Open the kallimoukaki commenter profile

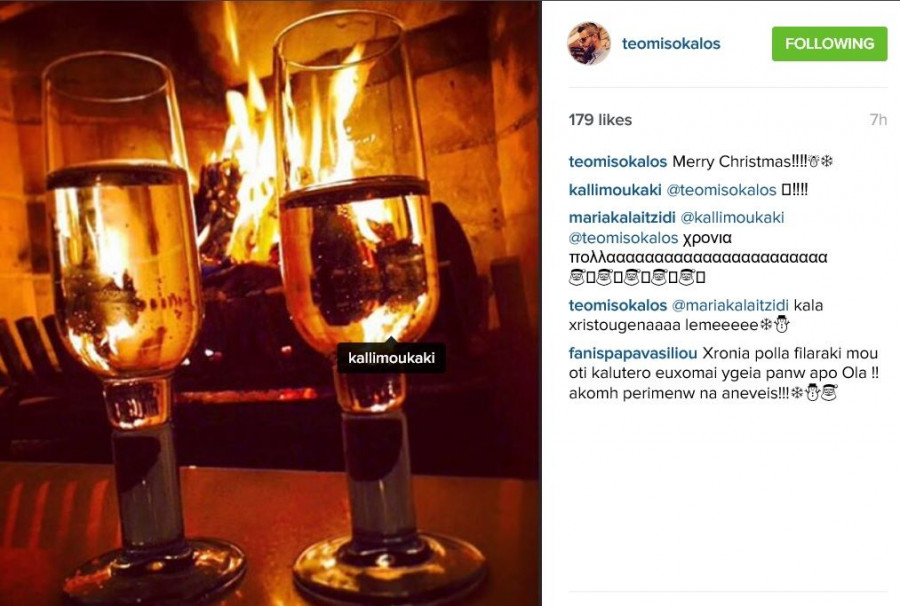[615, 189]
